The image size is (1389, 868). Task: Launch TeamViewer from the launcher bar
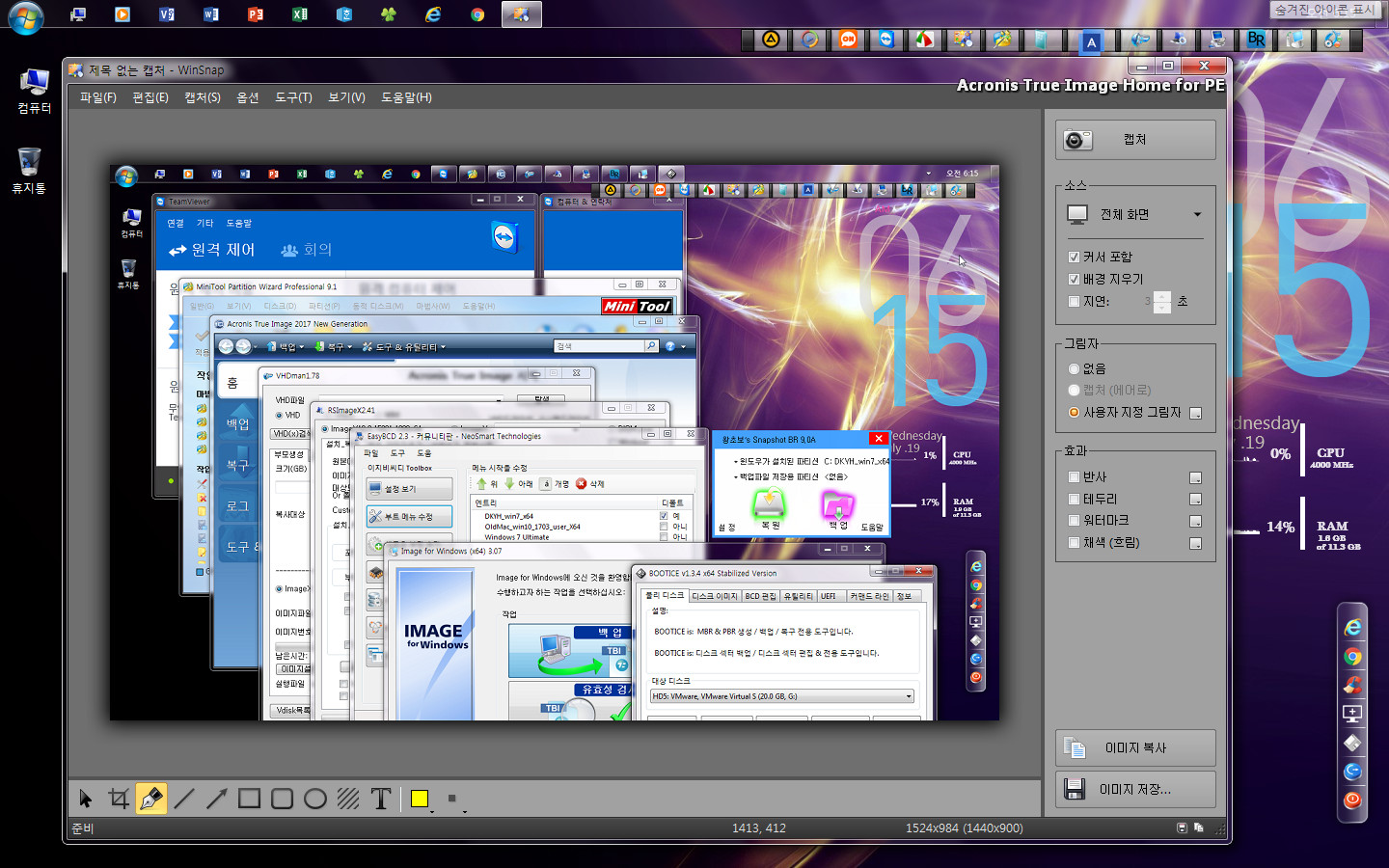pyautogui.click(x=886, y=40)
